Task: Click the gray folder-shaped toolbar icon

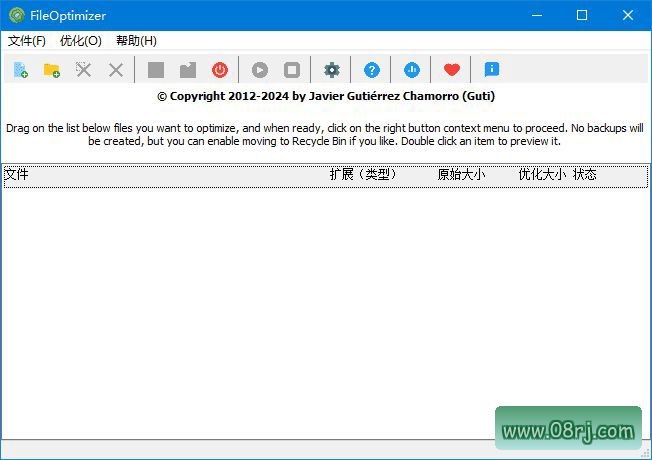Action: pyautogui.click(x=188, y=70)
